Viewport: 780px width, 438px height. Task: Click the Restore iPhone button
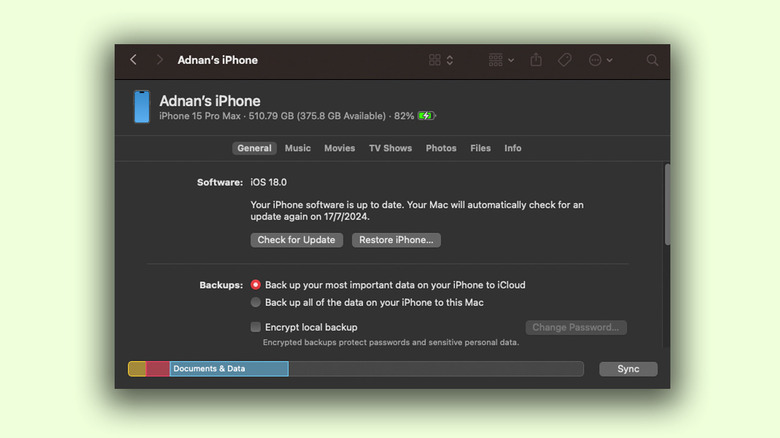[x=396, y=240]
